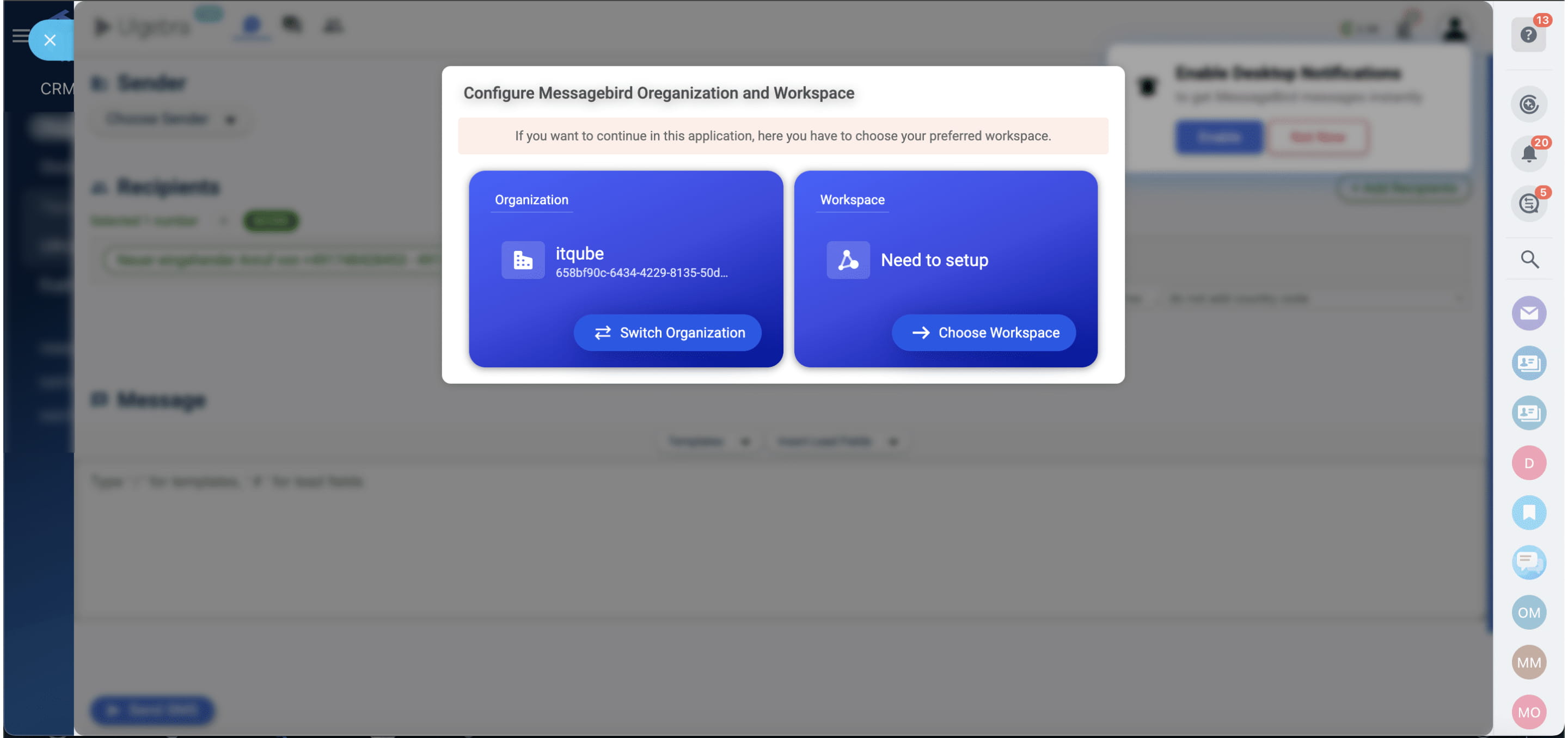Click the dialog title Configure Messagebird Oreganization and Workspace

(659, 93)
